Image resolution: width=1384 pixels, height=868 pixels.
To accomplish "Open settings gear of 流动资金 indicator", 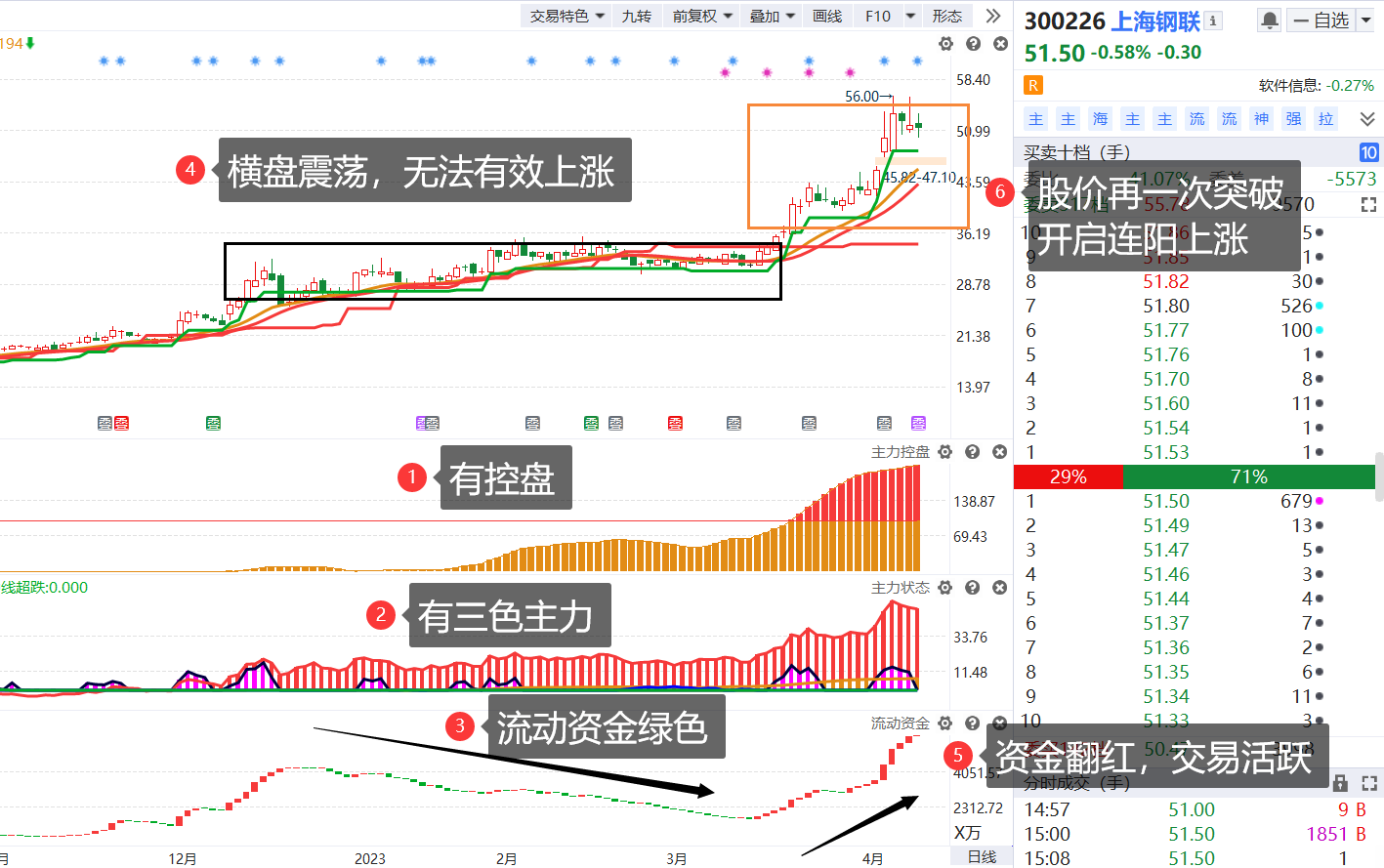I will click(x=944, y=723).
